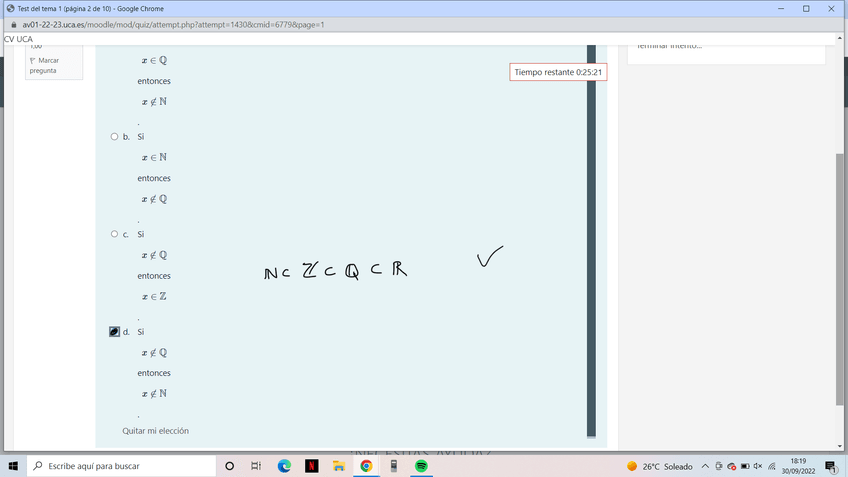Select answer option c radio button

[x=114, y=234]
